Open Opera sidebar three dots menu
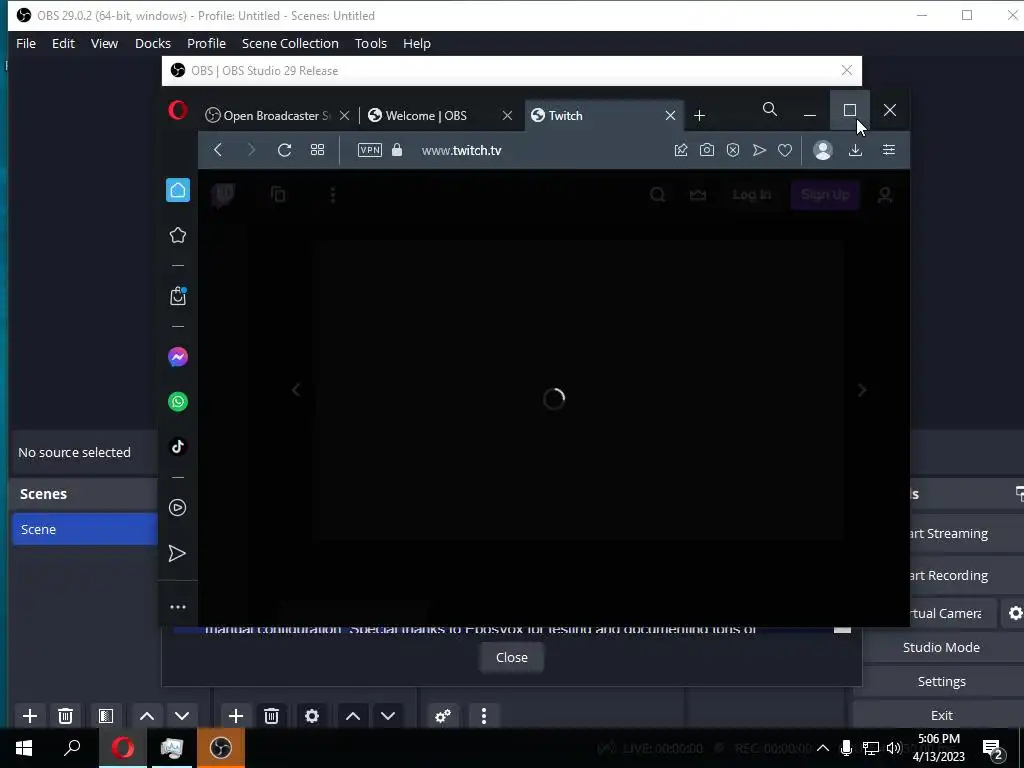 (178, 607)
